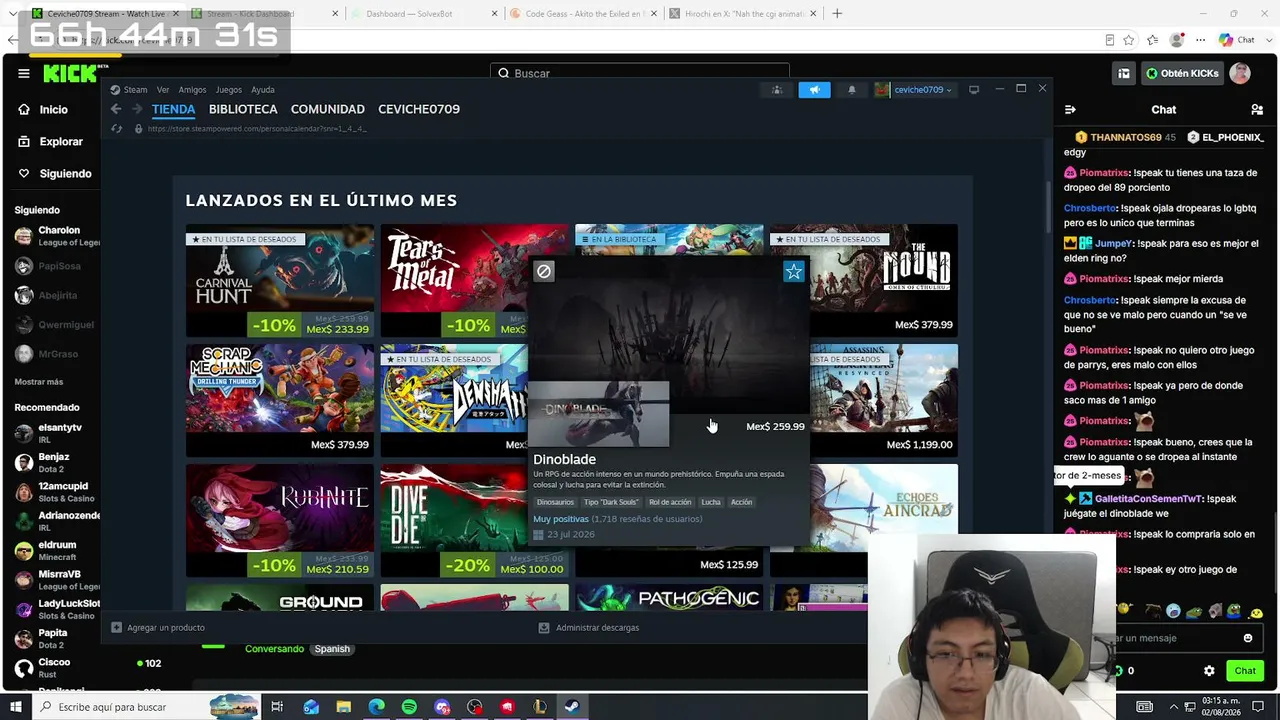Open the Kick hamburger menu

pos(24,73)
